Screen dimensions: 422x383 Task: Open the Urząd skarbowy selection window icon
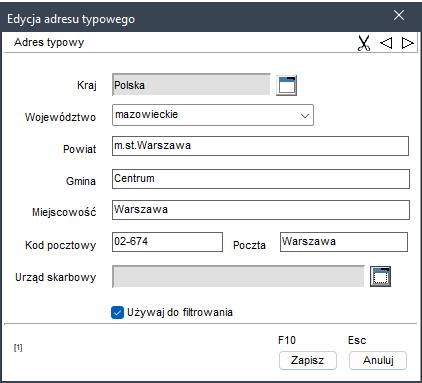(x=380, y=276)
